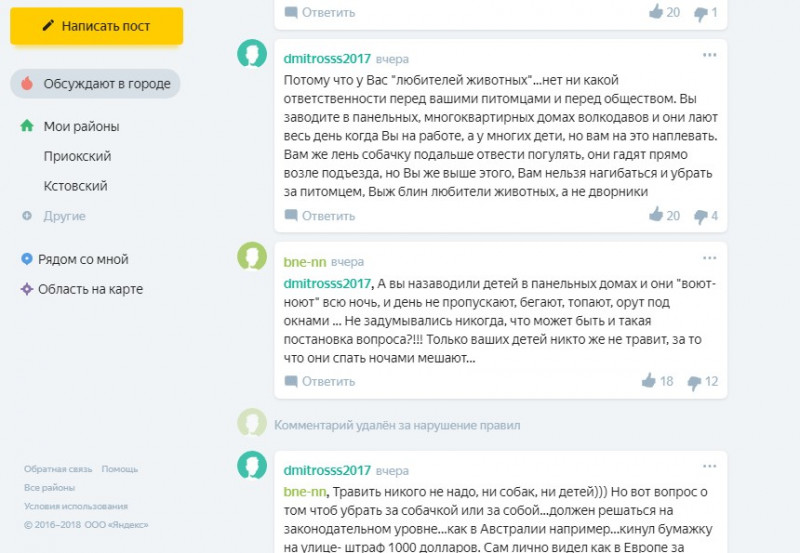
Task: Click first dmitrosss2017 avatar icon
Action: 252,54
